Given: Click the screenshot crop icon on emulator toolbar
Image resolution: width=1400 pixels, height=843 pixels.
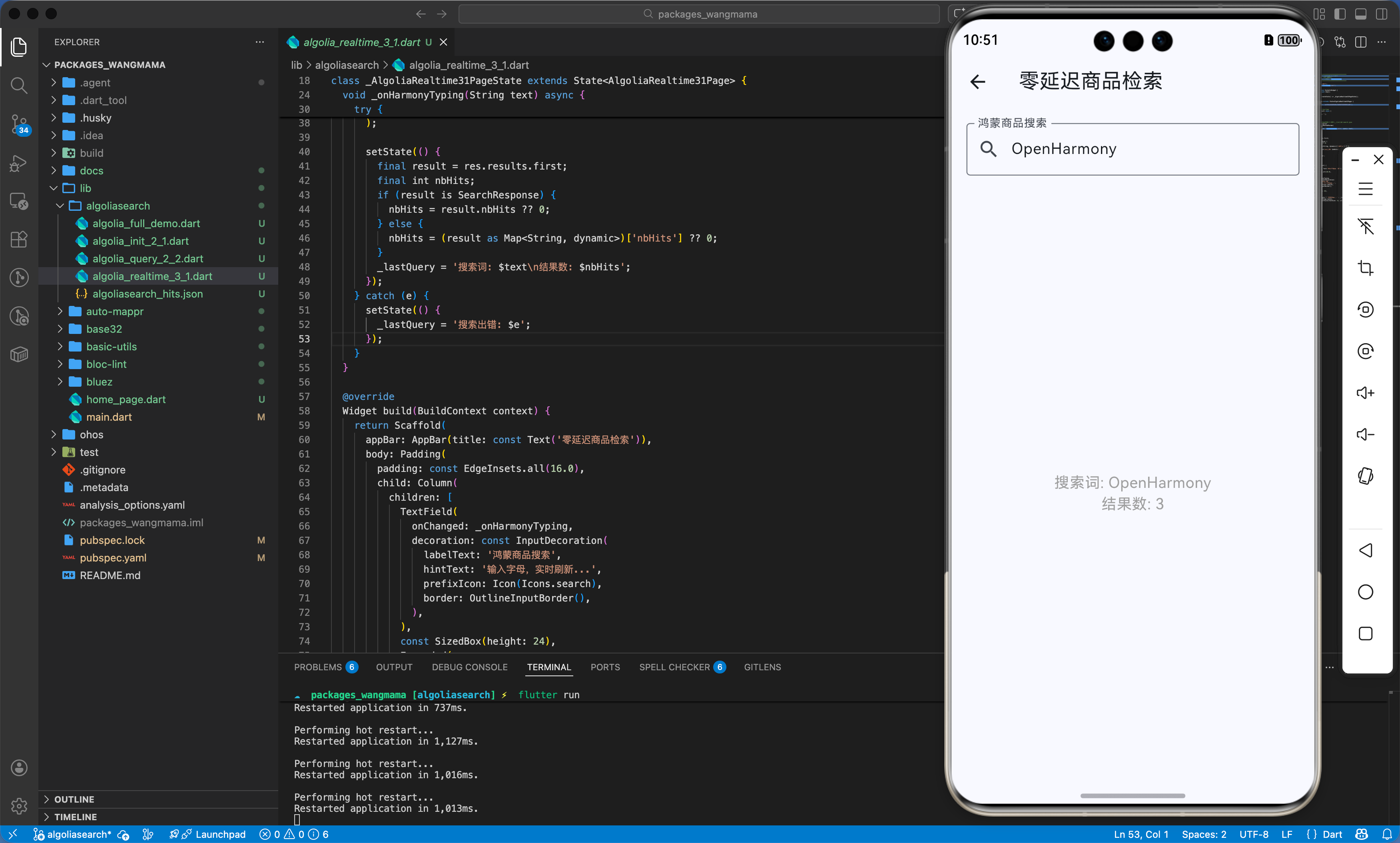Looking at the screenshot, I should pos(1365,268).
